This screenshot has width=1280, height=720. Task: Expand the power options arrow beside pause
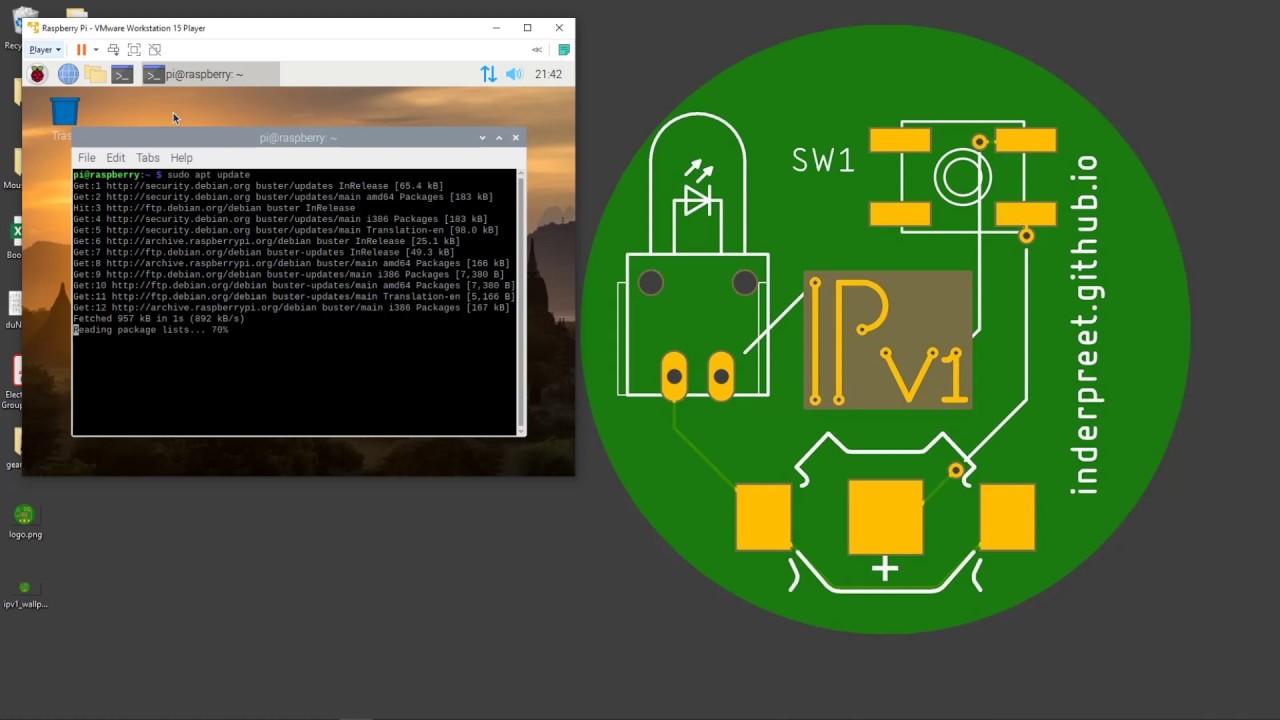click(96, 49)
